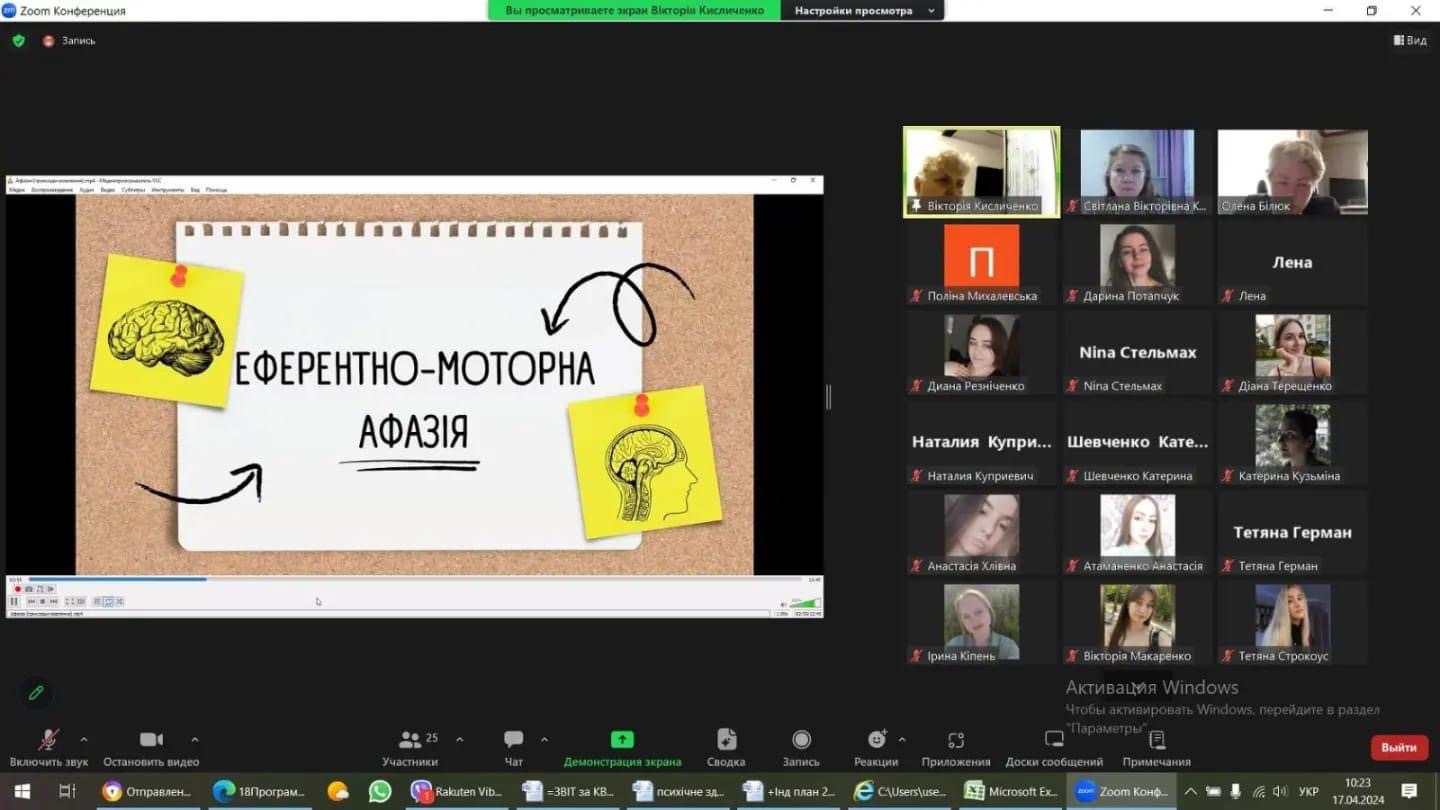Start Демонстрация экрана screen share
Screen dimensions: 1440x810
622,748
